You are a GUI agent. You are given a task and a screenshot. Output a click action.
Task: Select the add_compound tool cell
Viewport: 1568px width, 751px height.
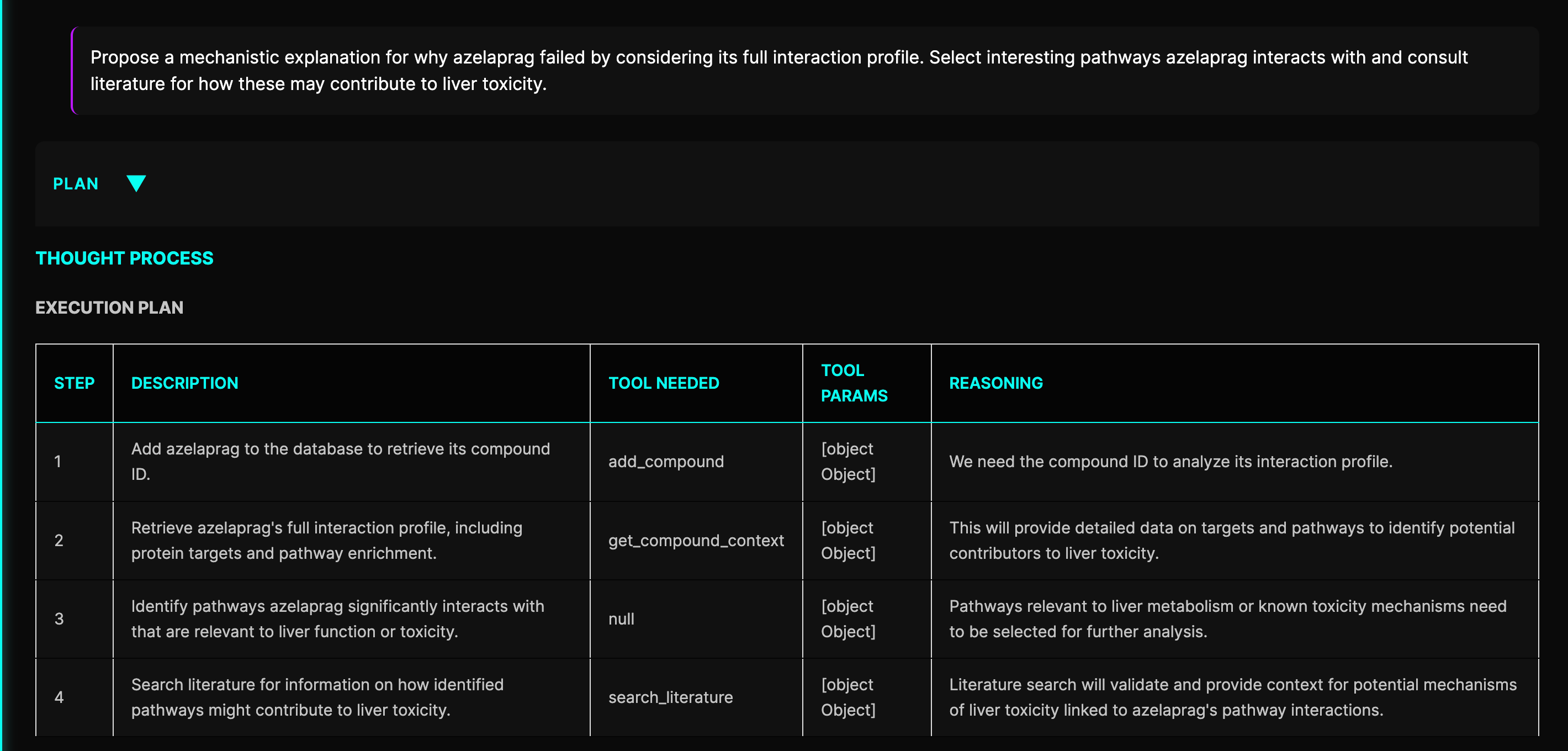[666, 461]
